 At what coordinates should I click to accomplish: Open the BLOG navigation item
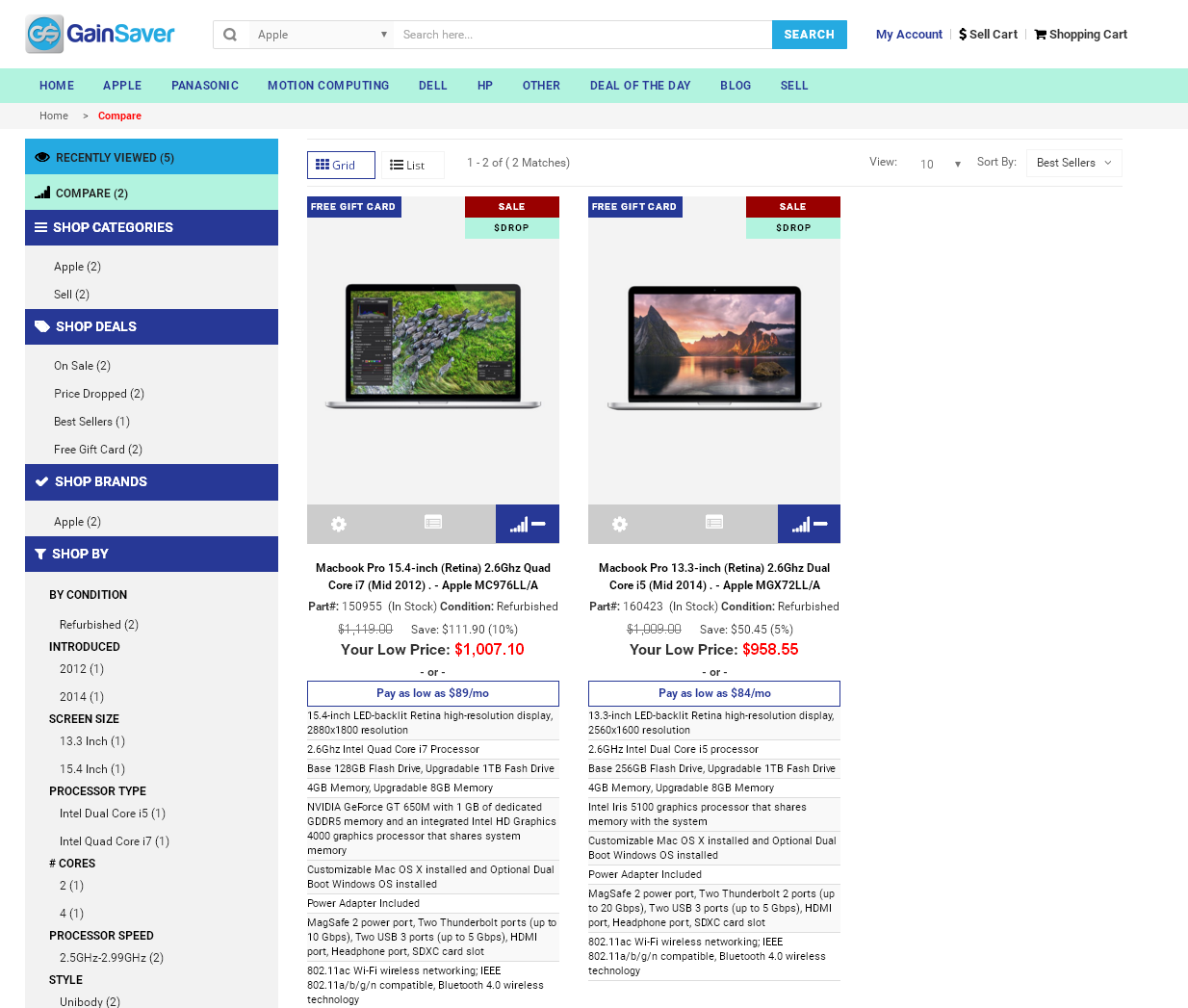736,86
